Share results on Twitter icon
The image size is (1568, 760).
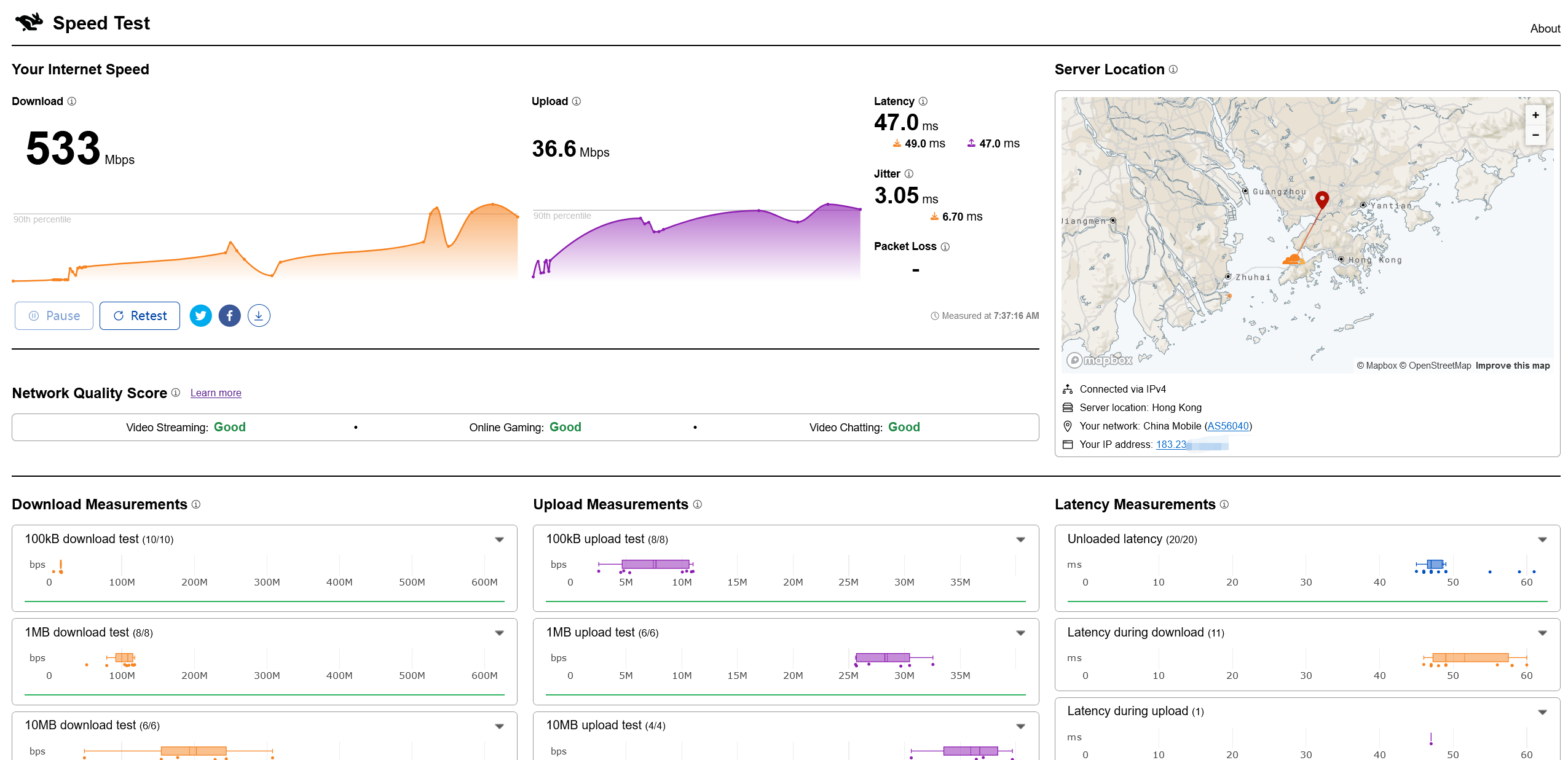(200, 316)
